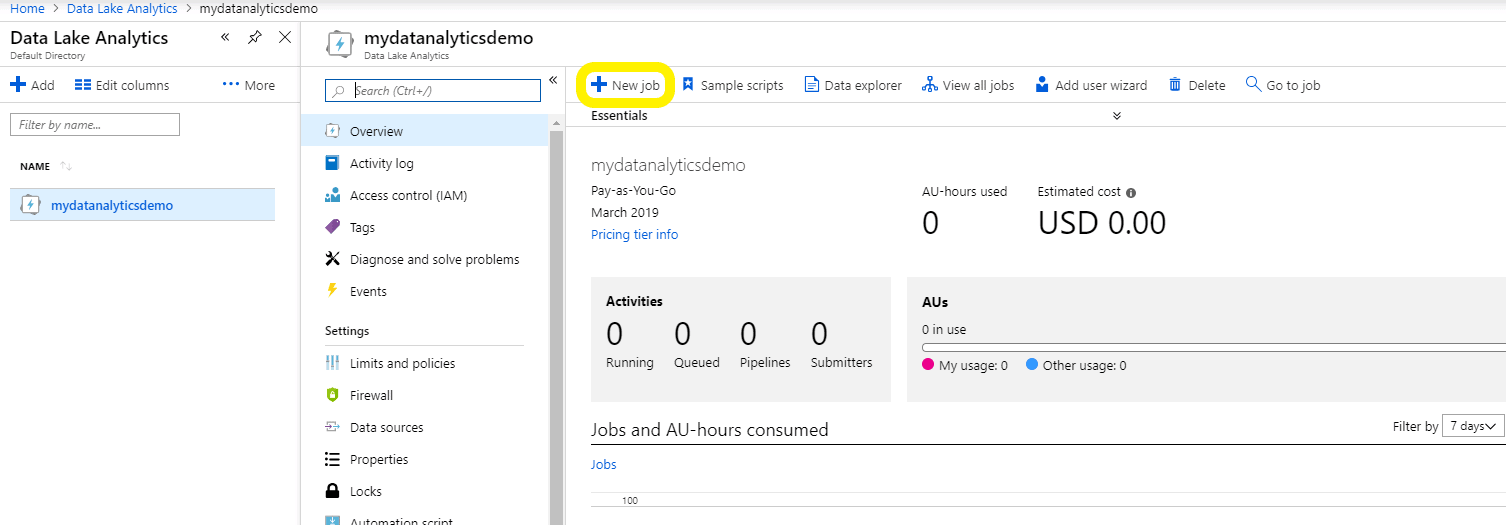Screen dimensions: 1506x525
Task: Click the Overview icon in the menu
Action: click(333, 131)
